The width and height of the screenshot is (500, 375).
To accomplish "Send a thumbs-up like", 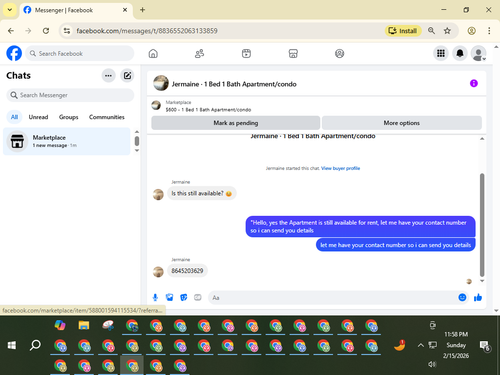I will (478, 297).
